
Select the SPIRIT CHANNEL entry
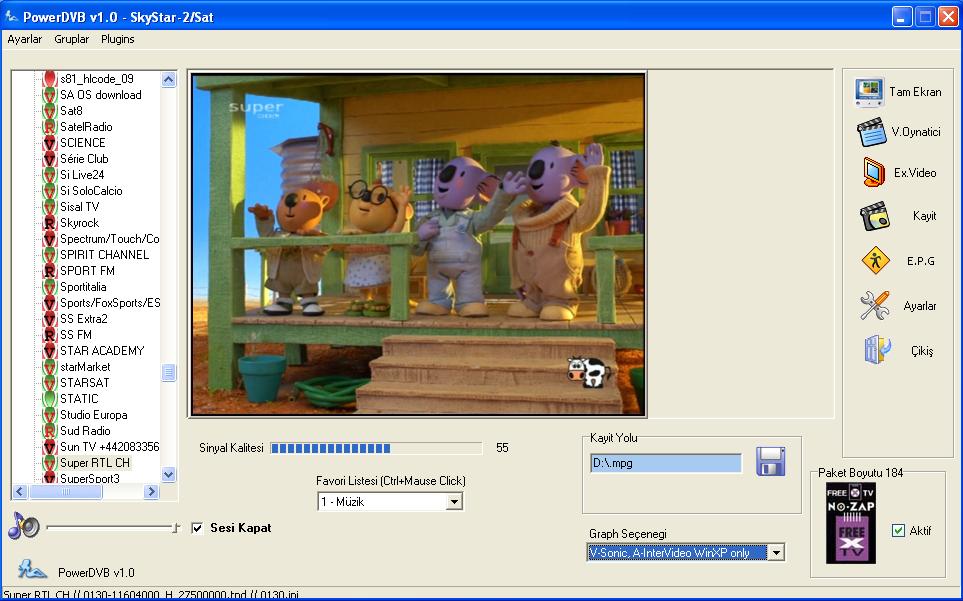(x=104, y=255)
